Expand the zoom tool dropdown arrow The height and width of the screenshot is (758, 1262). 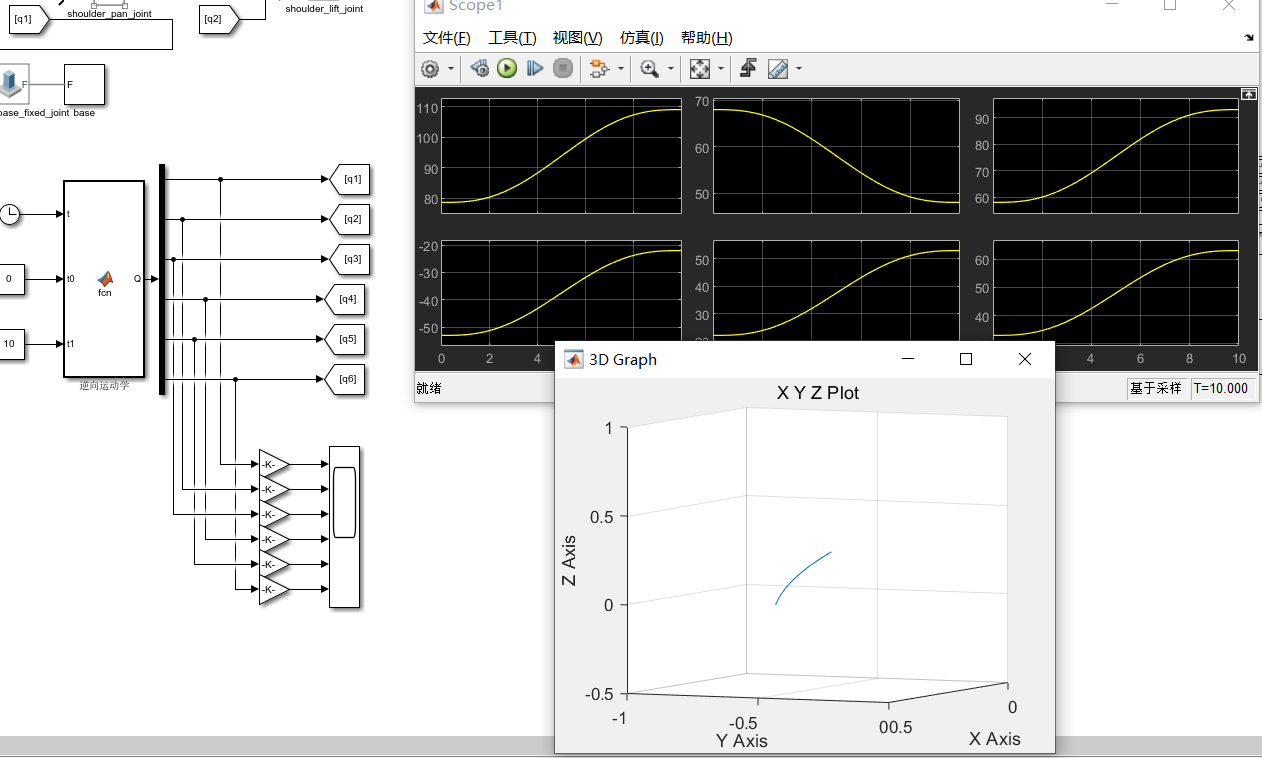(x=669, y=69)
